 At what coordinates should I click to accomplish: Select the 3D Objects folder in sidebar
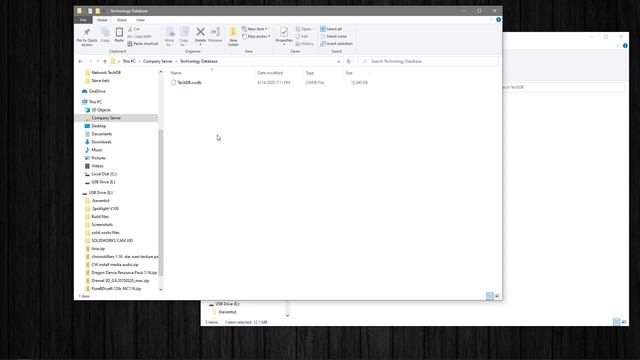[x=97, y=110]
